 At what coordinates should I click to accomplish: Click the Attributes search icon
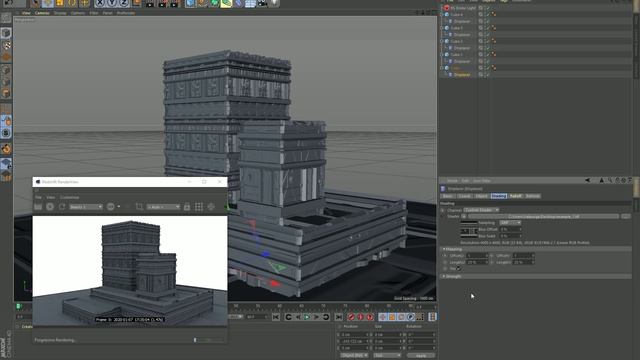tap(610, 180)
